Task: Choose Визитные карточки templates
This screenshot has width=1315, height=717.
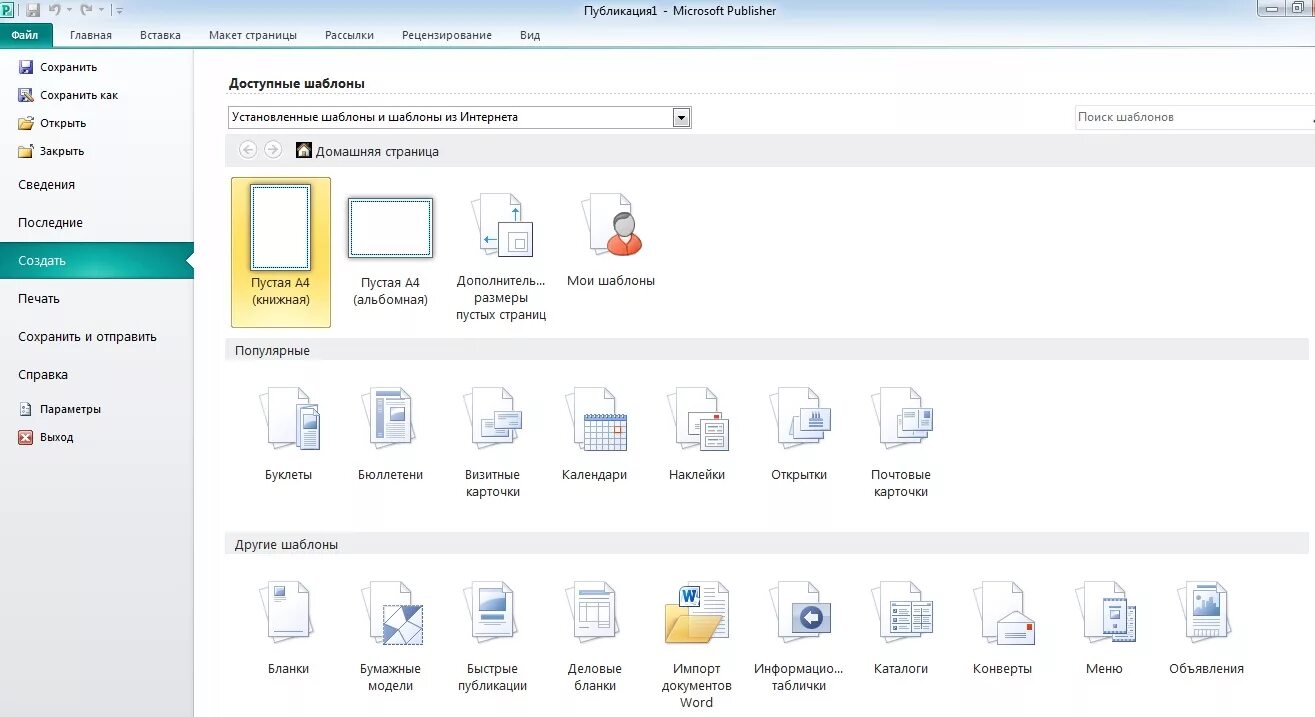Action: (492, 443)
